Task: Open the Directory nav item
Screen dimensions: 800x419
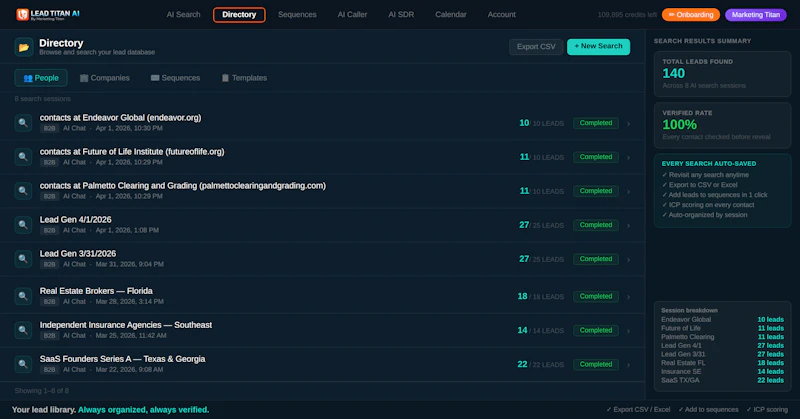Action: pyautogui.click(x=239, y=15)
